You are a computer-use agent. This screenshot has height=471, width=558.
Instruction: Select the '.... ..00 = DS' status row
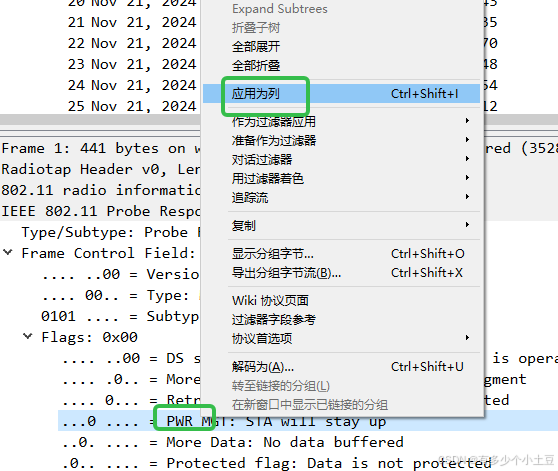[130, 358]
